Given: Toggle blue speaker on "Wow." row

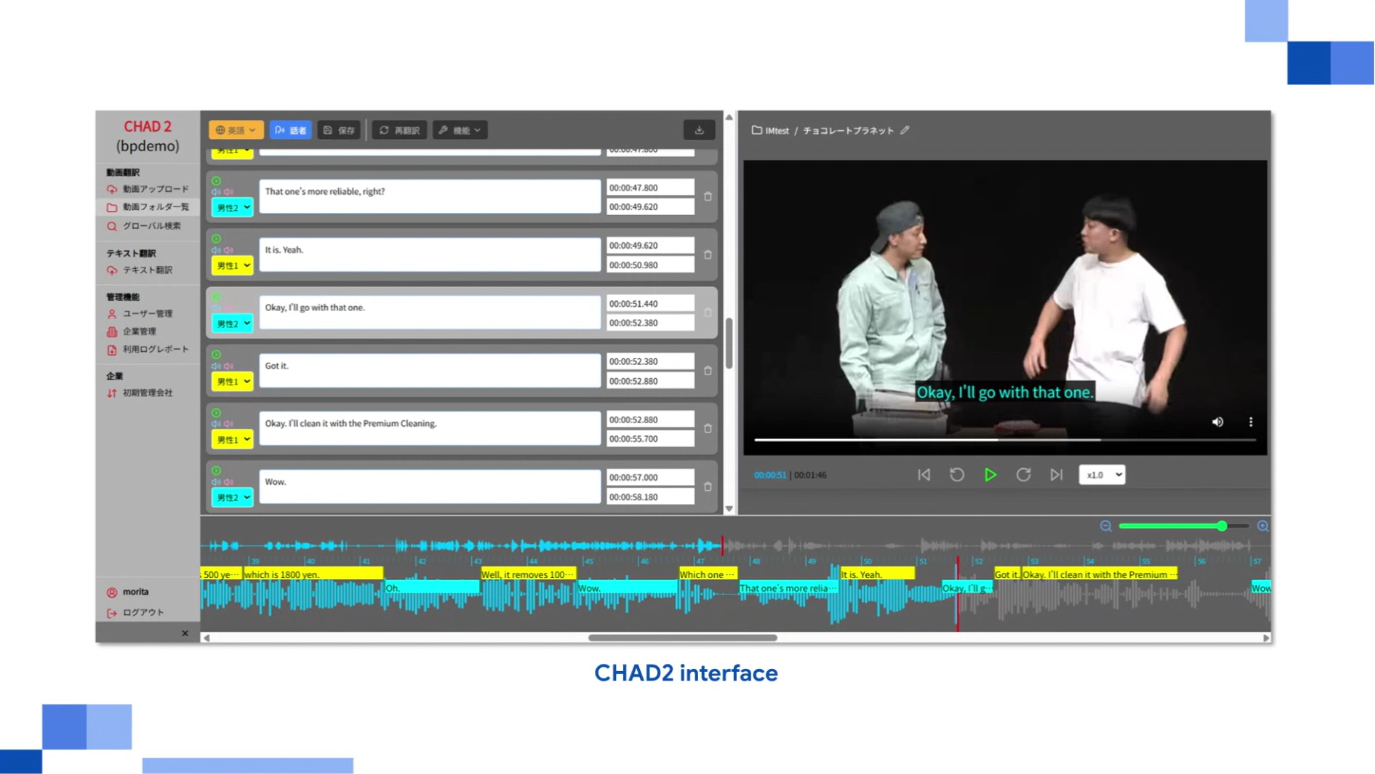Looking at the screenshot, I should pos(216,482).
